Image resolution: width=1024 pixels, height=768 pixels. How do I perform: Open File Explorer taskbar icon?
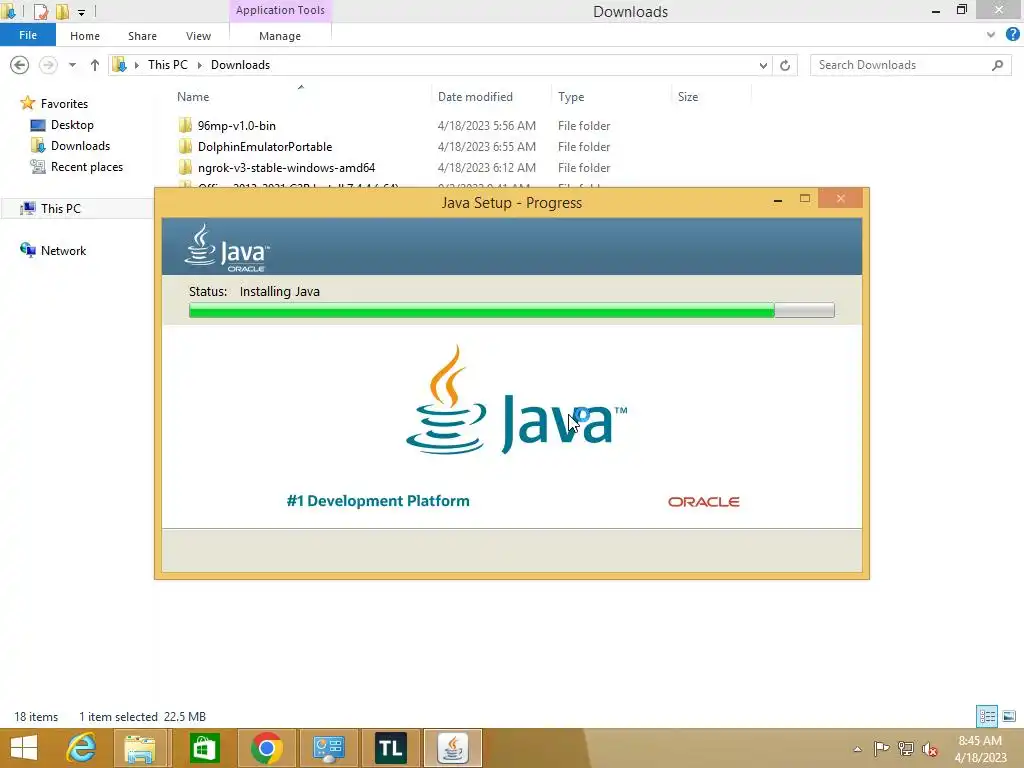pos(140,748)
